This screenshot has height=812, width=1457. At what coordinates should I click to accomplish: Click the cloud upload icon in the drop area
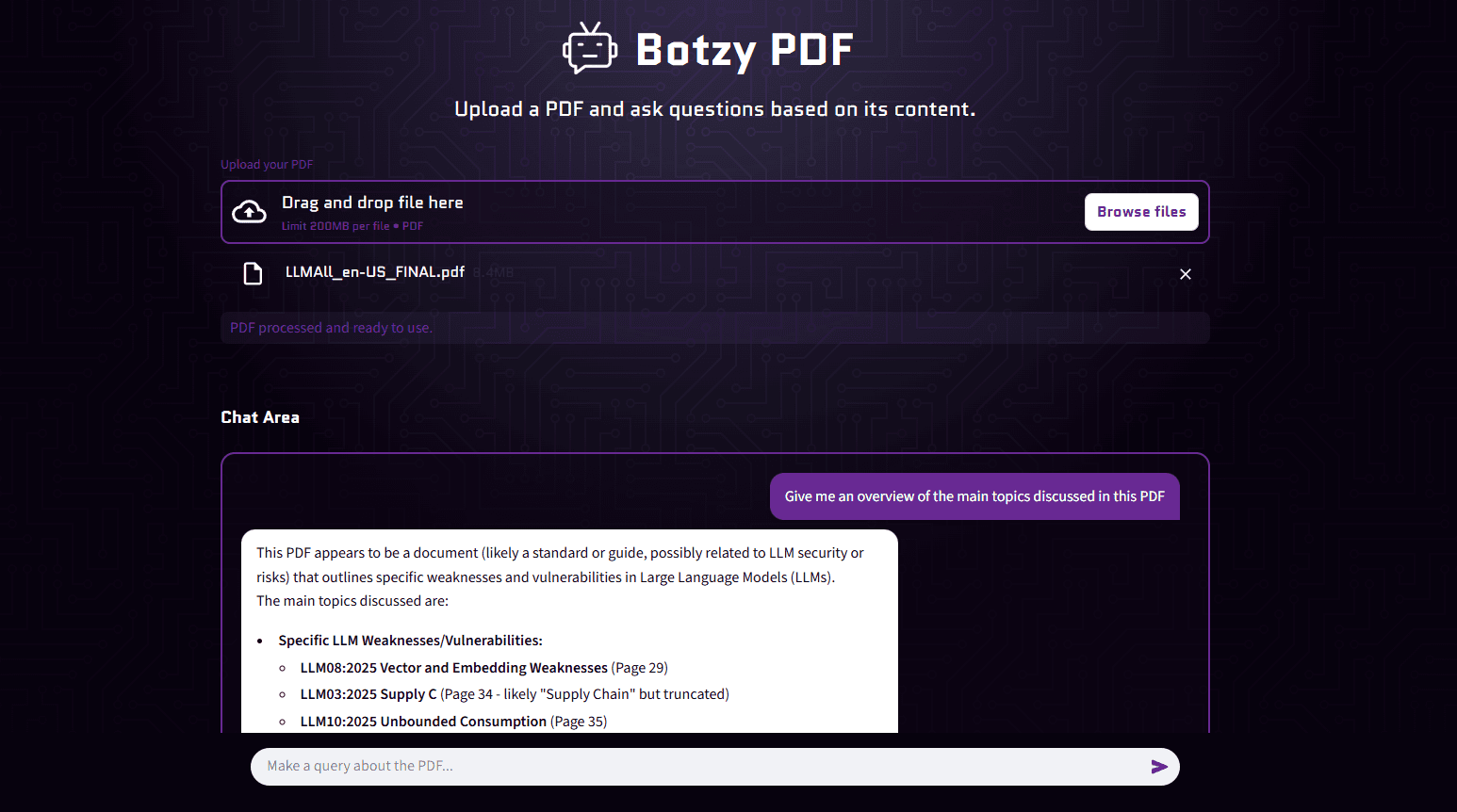tap(249, 211)
